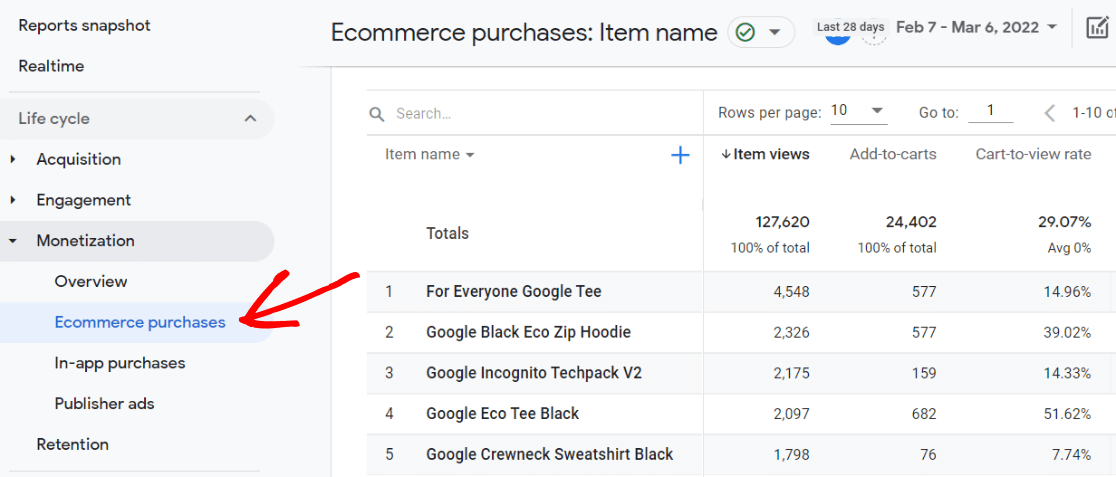Click the 159 add-to-carts value
The width and height of the screenshot is (1116, 477).
click(x=924, y=373)
